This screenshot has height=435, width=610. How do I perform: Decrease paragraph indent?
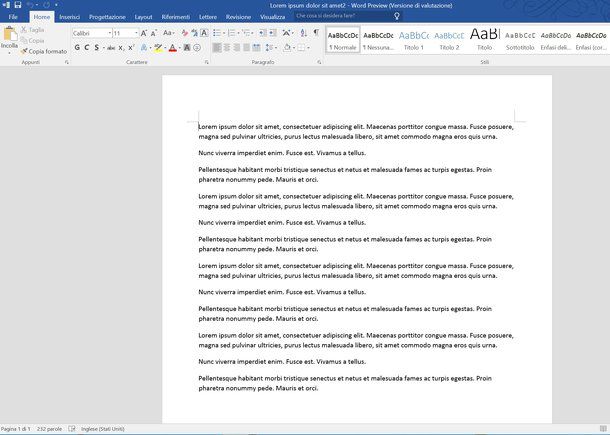pos(263,33)
